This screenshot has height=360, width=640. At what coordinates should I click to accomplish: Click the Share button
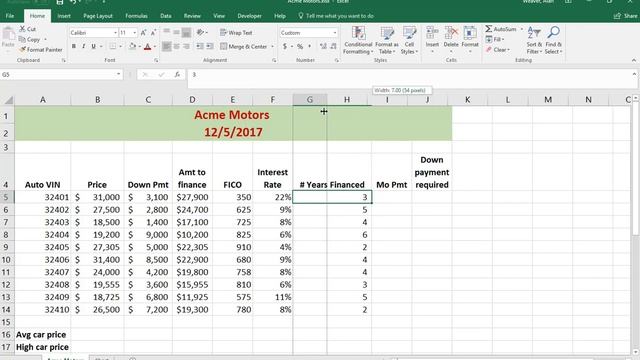pyautogui.click(x=625, y=16)
